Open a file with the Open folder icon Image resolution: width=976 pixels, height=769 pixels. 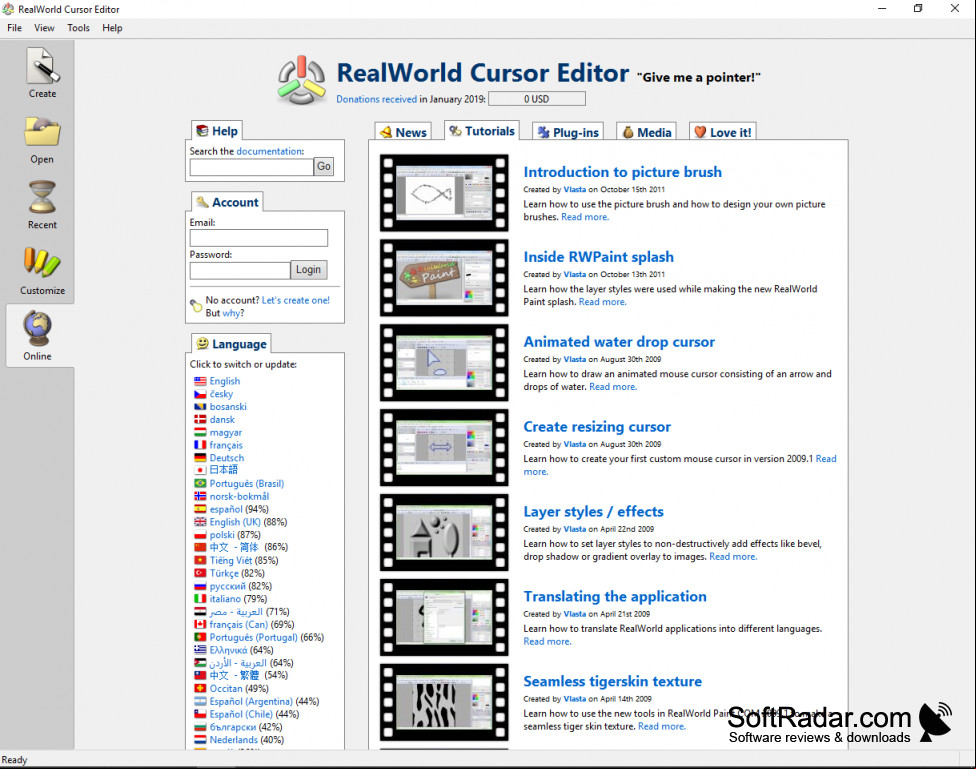point(42,132)
